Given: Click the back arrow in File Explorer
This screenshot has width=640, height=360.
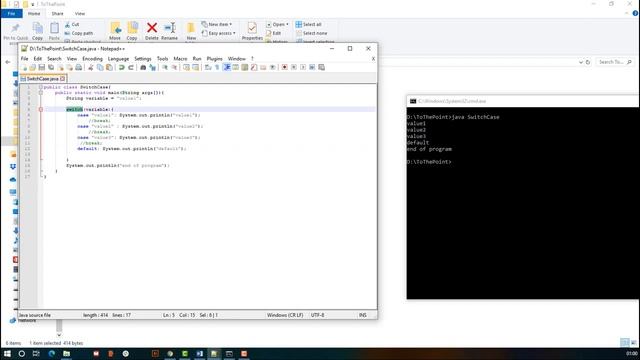Looking at the screenshot, I should (x=8, y=62).
